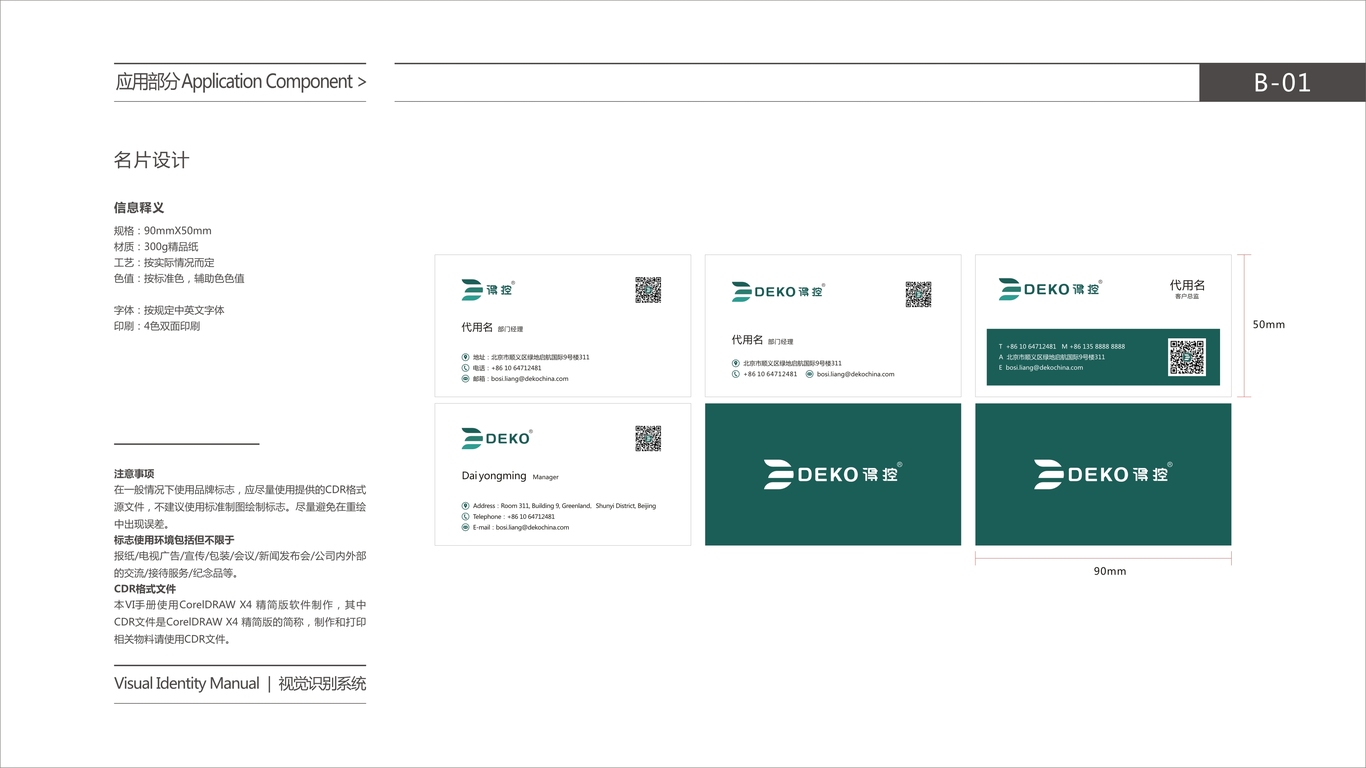Viewport: 1366px width, 768px height.
Task: Click the 应用部分 Application Component > header
Action: [x=240, y=82]
